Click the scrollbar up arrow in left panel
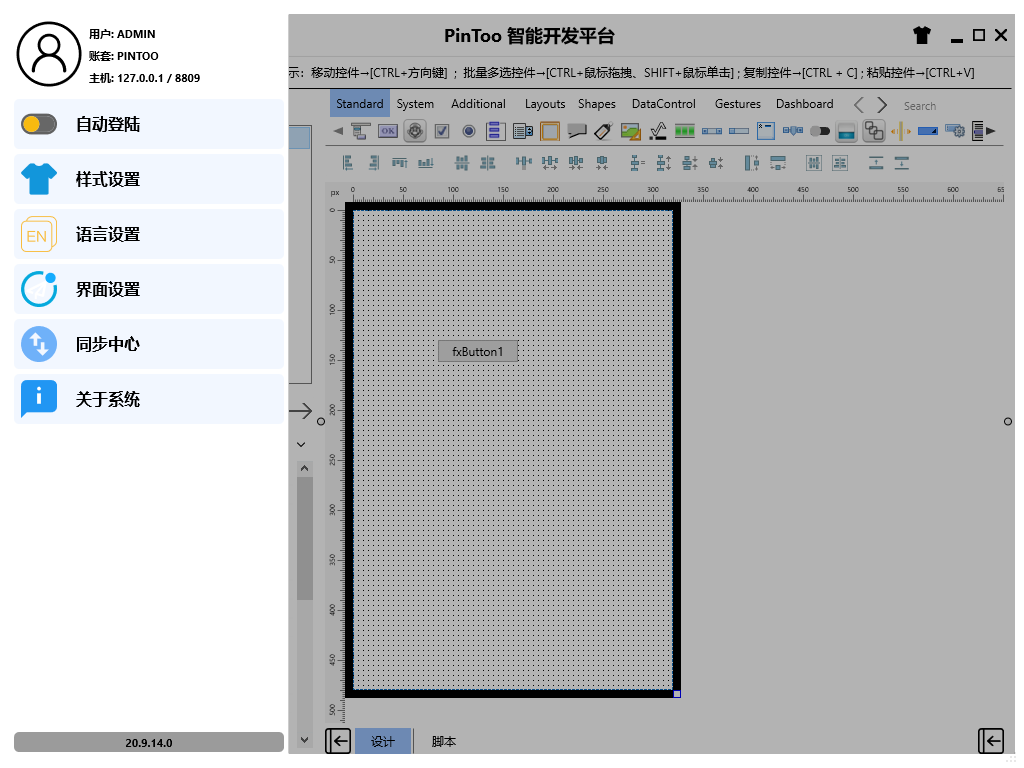This screenshot has width=1024, height=768. pyautogui.click(x=304, y=468)
